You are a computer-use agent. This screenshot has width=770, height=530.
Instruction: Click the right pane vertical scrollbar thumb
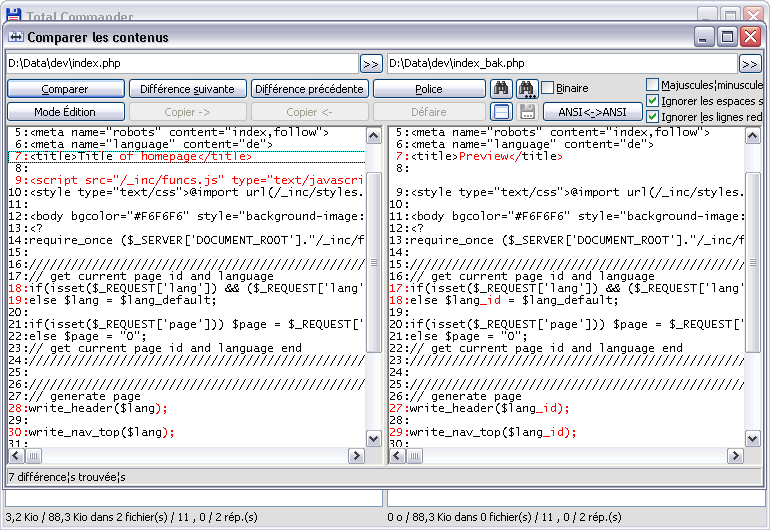click(x=753, y=262)
